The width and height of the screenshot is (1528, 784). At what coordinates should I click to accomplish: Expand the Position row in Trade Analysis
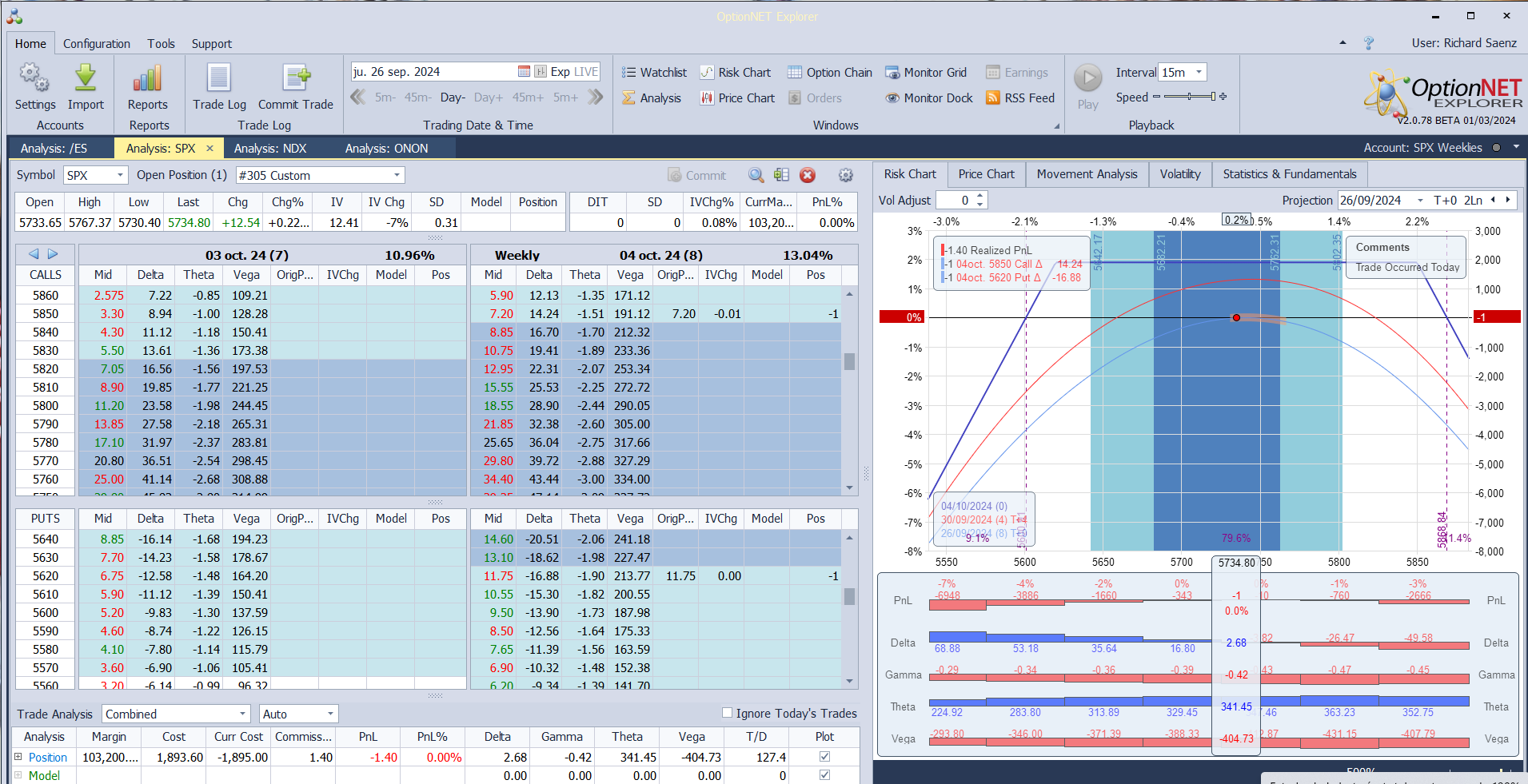[18, 756]
